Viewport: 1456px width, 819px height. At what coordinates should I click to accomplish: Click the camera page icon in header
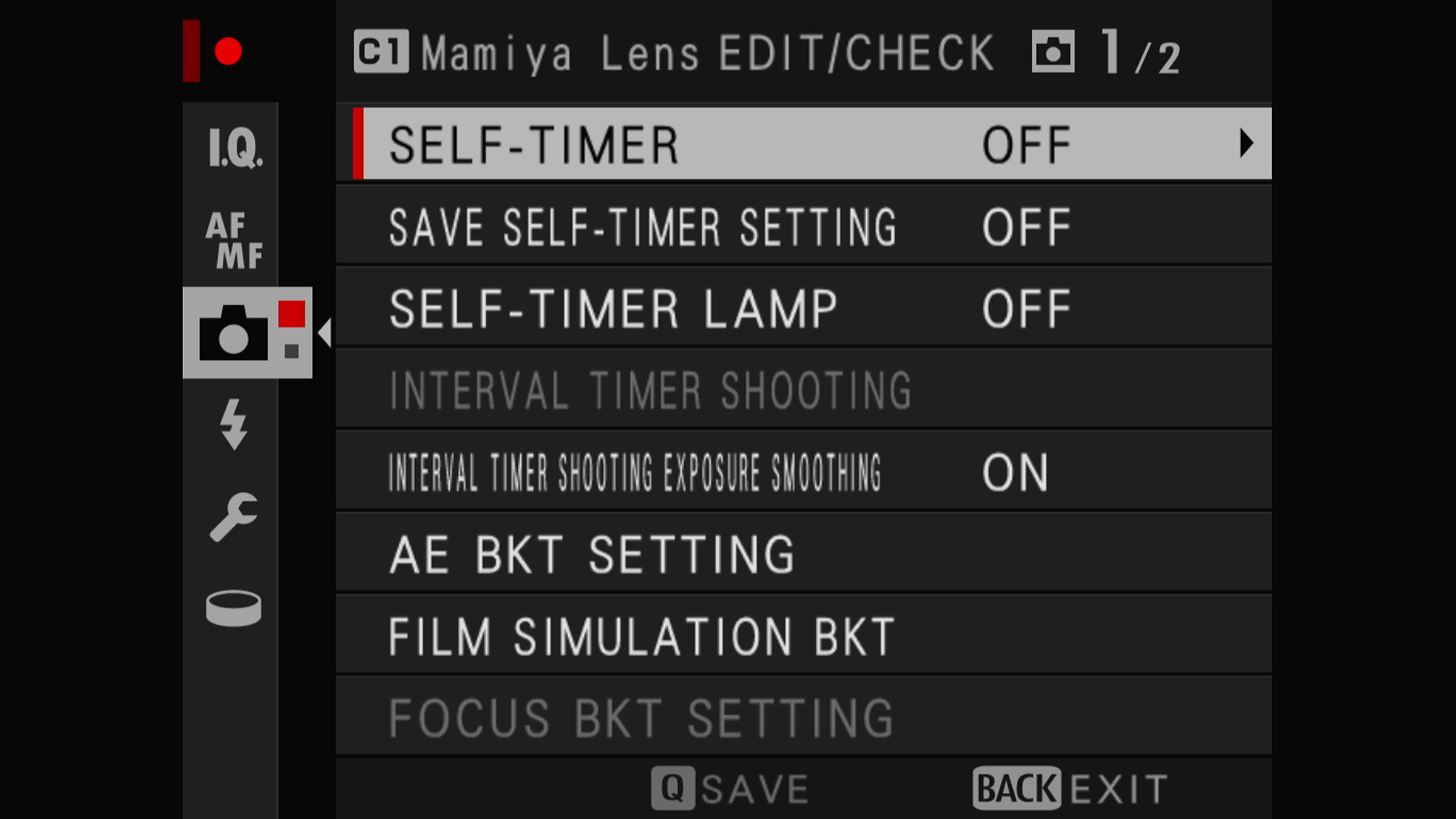point(1053,52)
